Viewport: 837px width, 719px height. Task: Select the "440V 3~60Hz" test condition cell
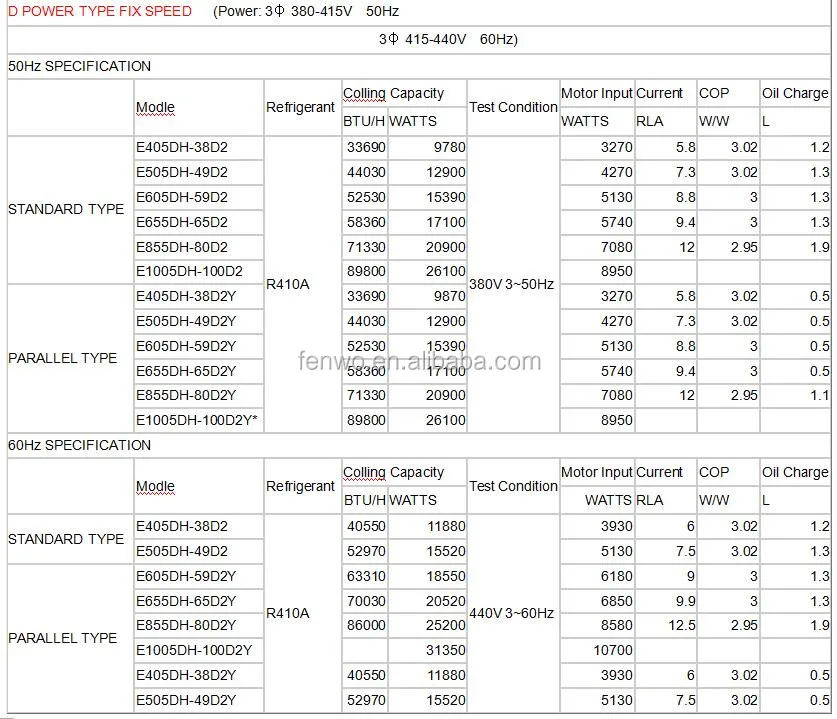511,613
